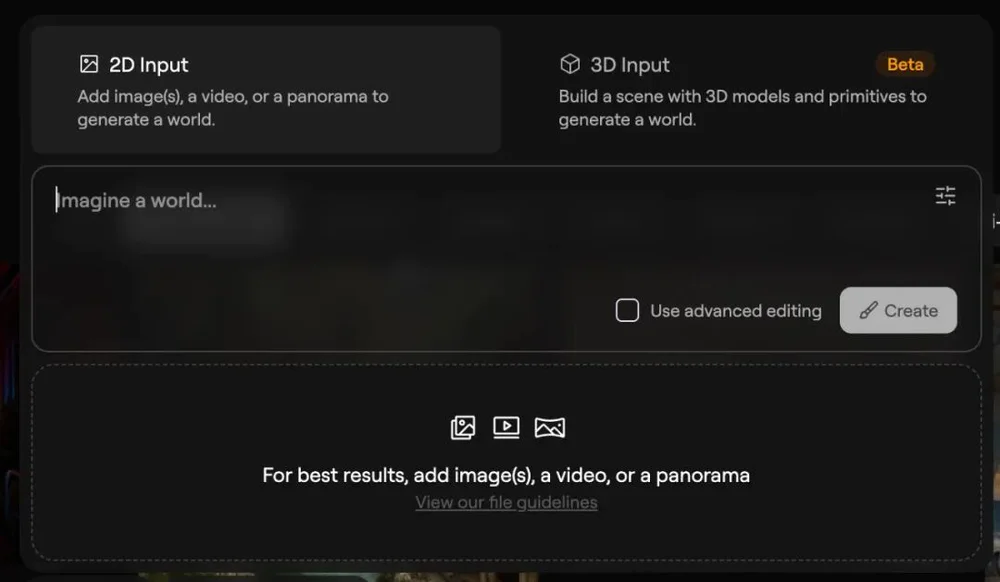1000x582 pixels.
Task: Click the brush icon on Create button
Action: [x=869, y=311]
